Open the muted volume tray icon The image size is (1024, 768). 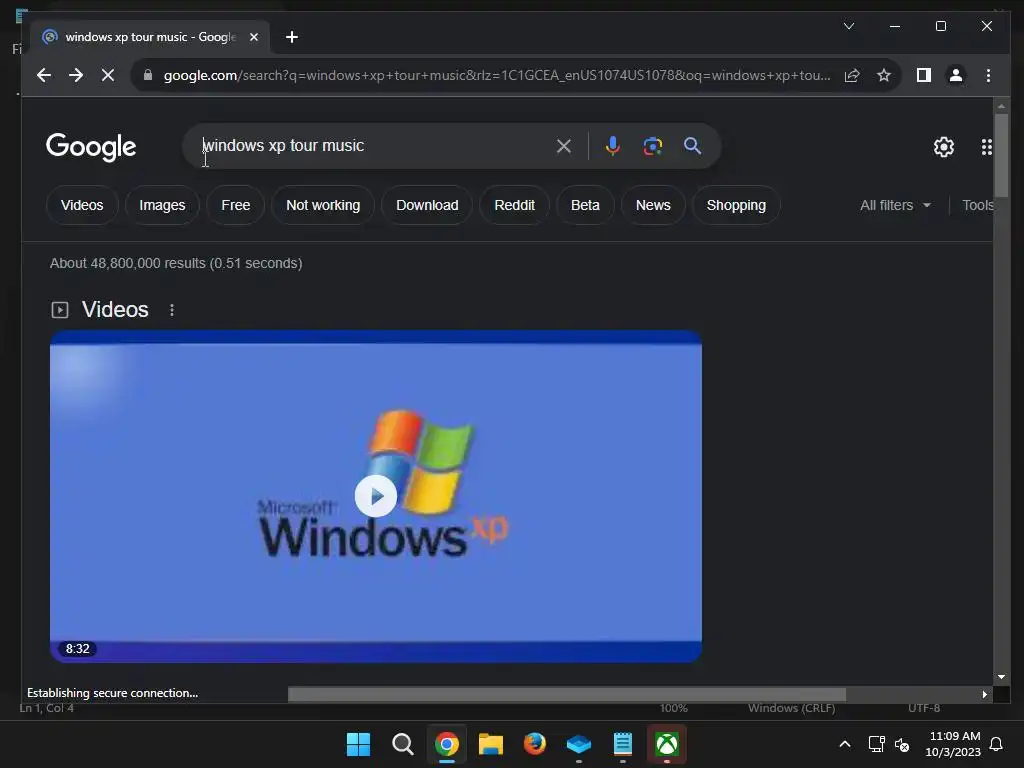pos(902,744)
